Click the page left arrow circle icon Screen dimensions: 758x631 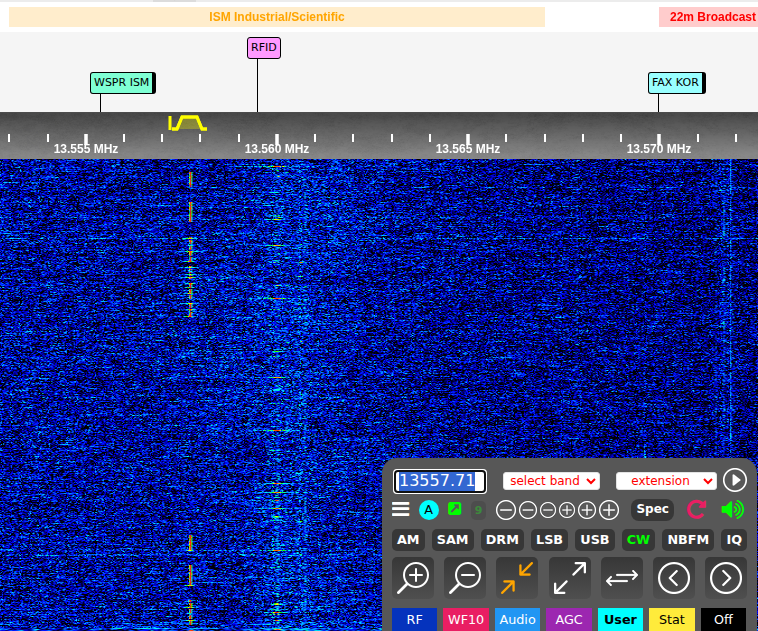tap(673, 577)
